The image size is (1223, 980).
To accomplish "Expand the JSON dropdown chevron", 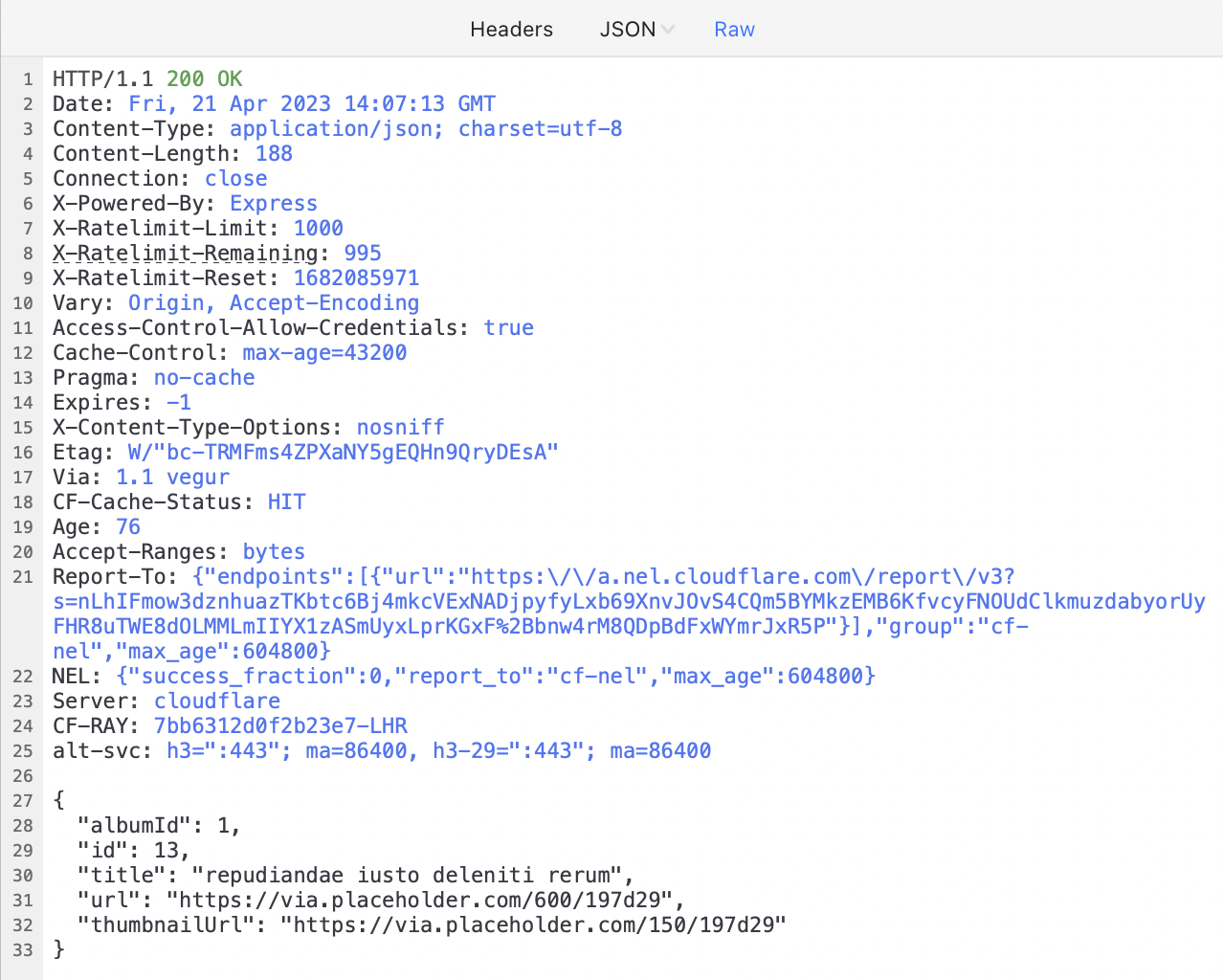I will (668, 30).
